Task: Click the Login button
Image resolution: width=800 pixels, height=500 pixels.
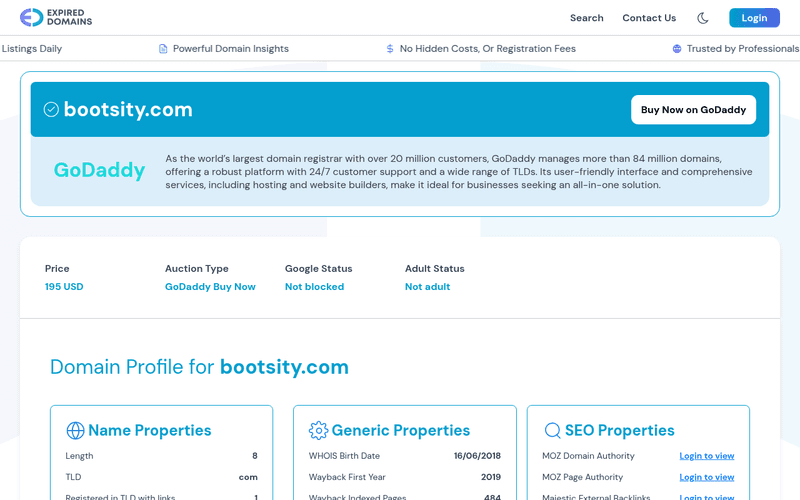Action: (754, 18)
